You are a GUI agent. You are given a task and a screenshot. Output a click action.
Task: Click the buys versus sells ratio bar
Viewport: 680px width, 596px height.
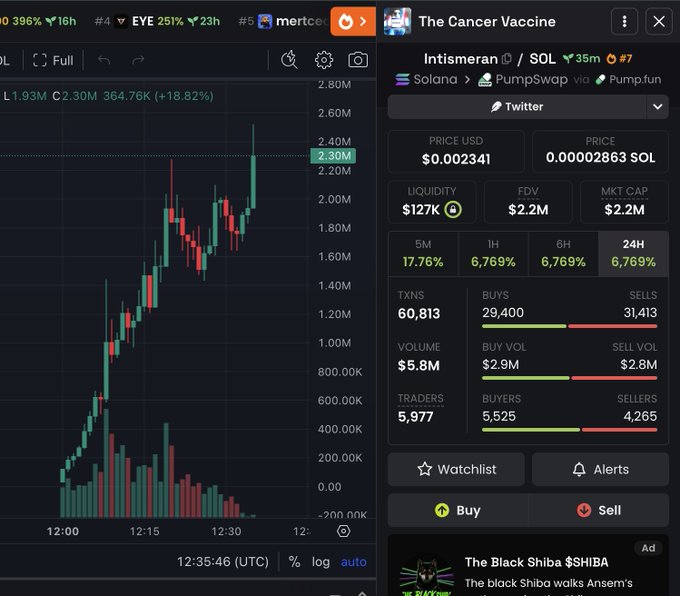coord(569,326)
